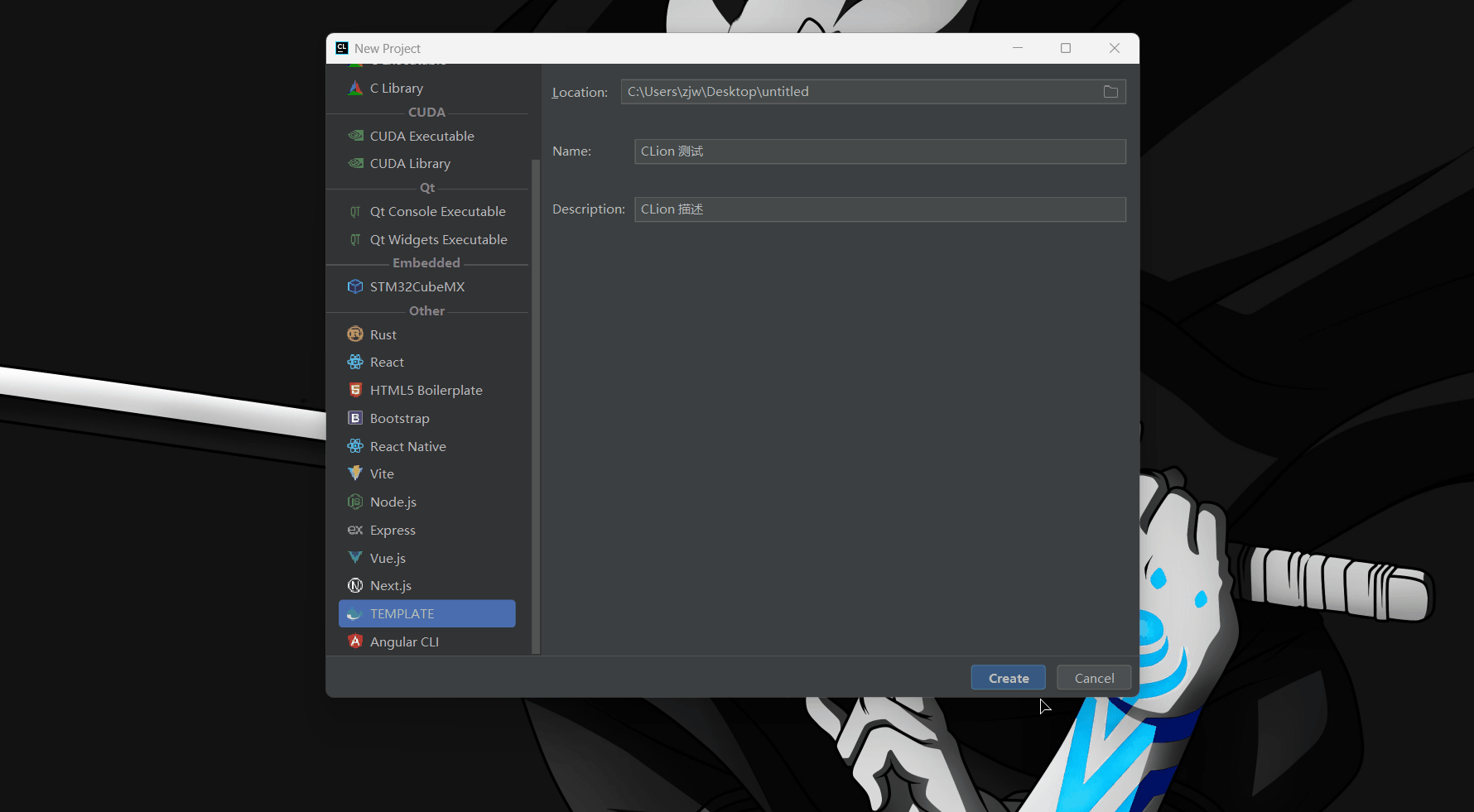Click the Cancel button
Image resolution: width=1474 pixels, height=812 pixels.
click(1094, 678)
